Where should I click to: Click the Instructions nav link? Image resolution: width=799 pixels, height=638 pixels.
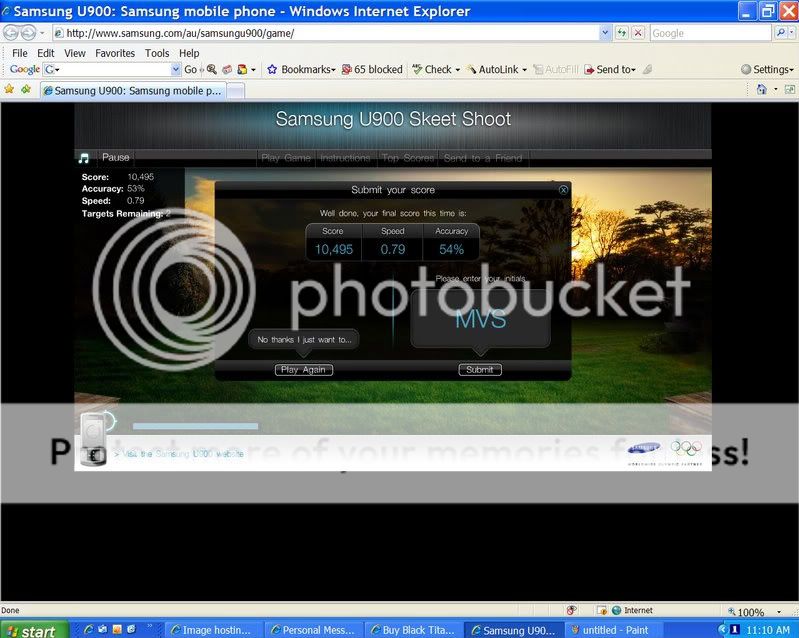345,158
